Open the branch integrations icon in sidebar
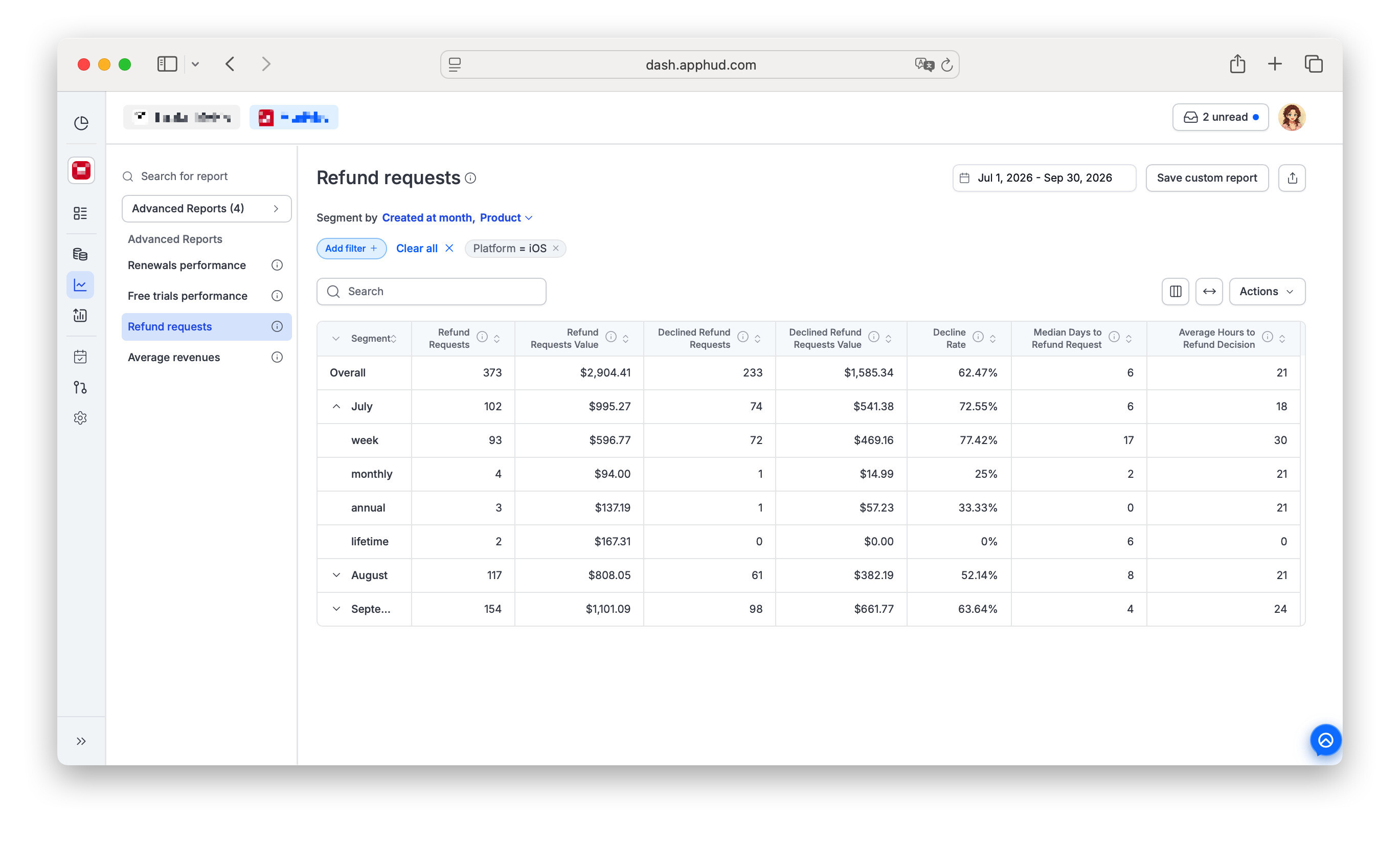This screenshot has height=842, width=1400. 80,388
